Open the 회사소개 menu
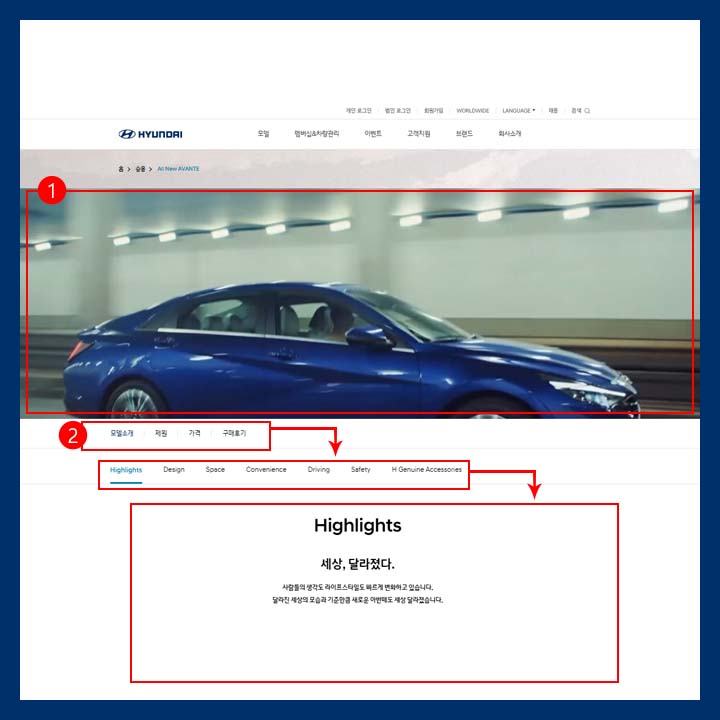 point(510,134)
